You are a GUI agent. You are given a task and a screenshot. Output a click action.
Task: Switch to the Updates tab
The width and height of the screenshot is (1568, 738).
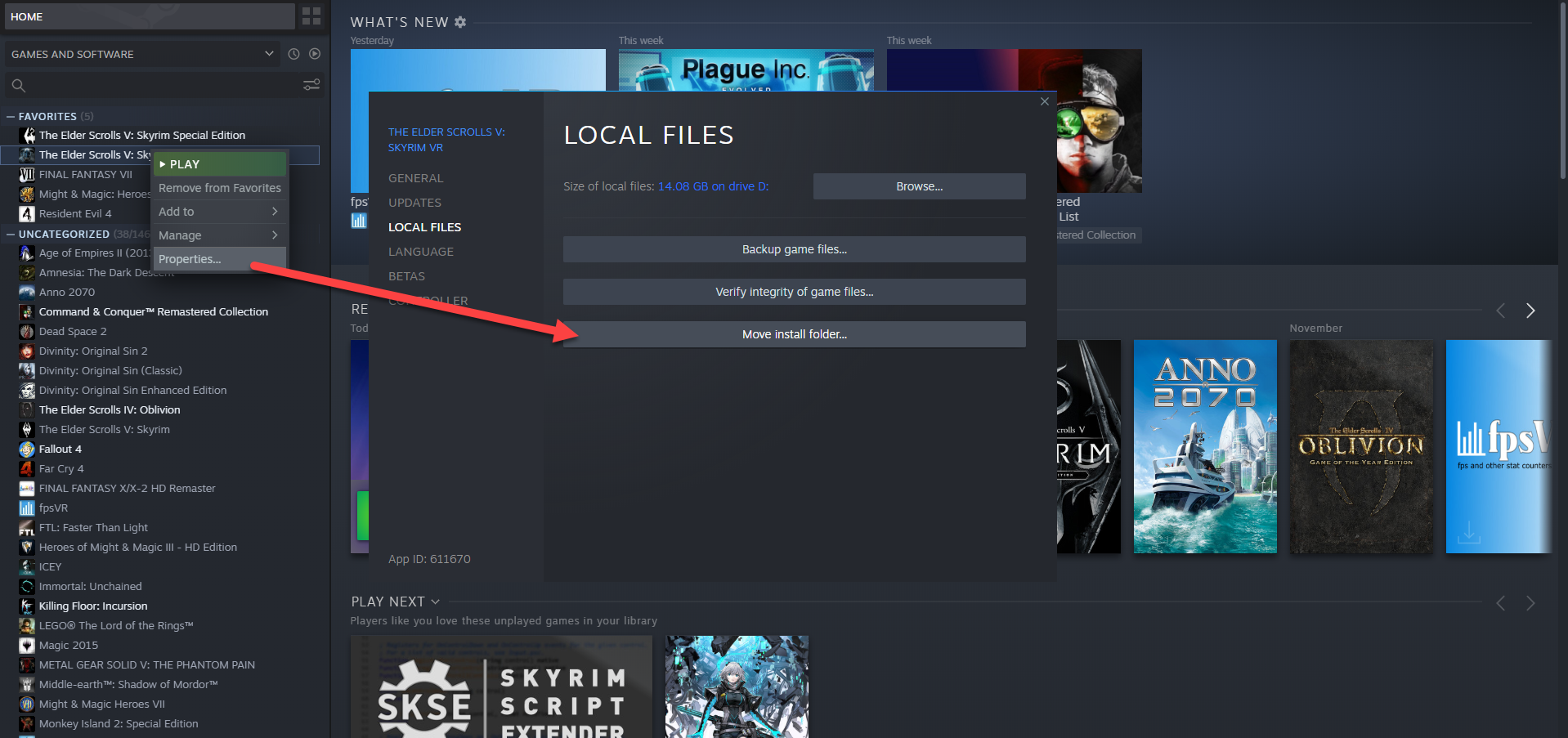414,203
